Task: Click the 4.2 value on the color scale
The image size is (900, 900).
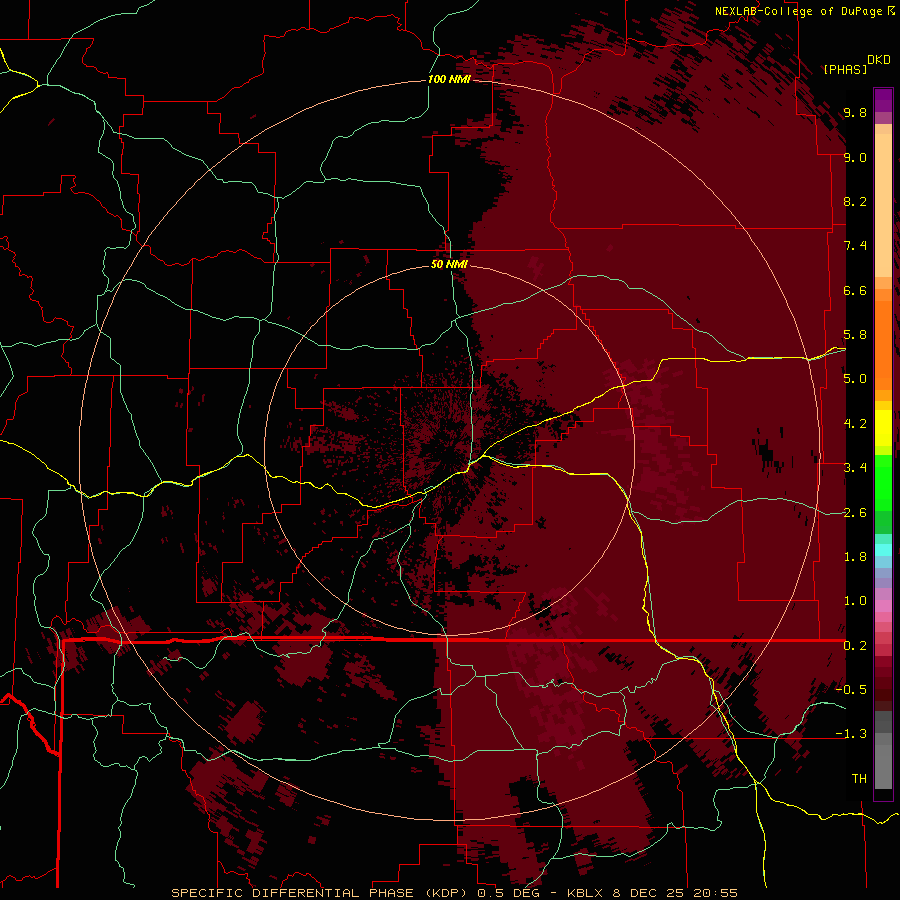Action: click(x=855, y=424)
